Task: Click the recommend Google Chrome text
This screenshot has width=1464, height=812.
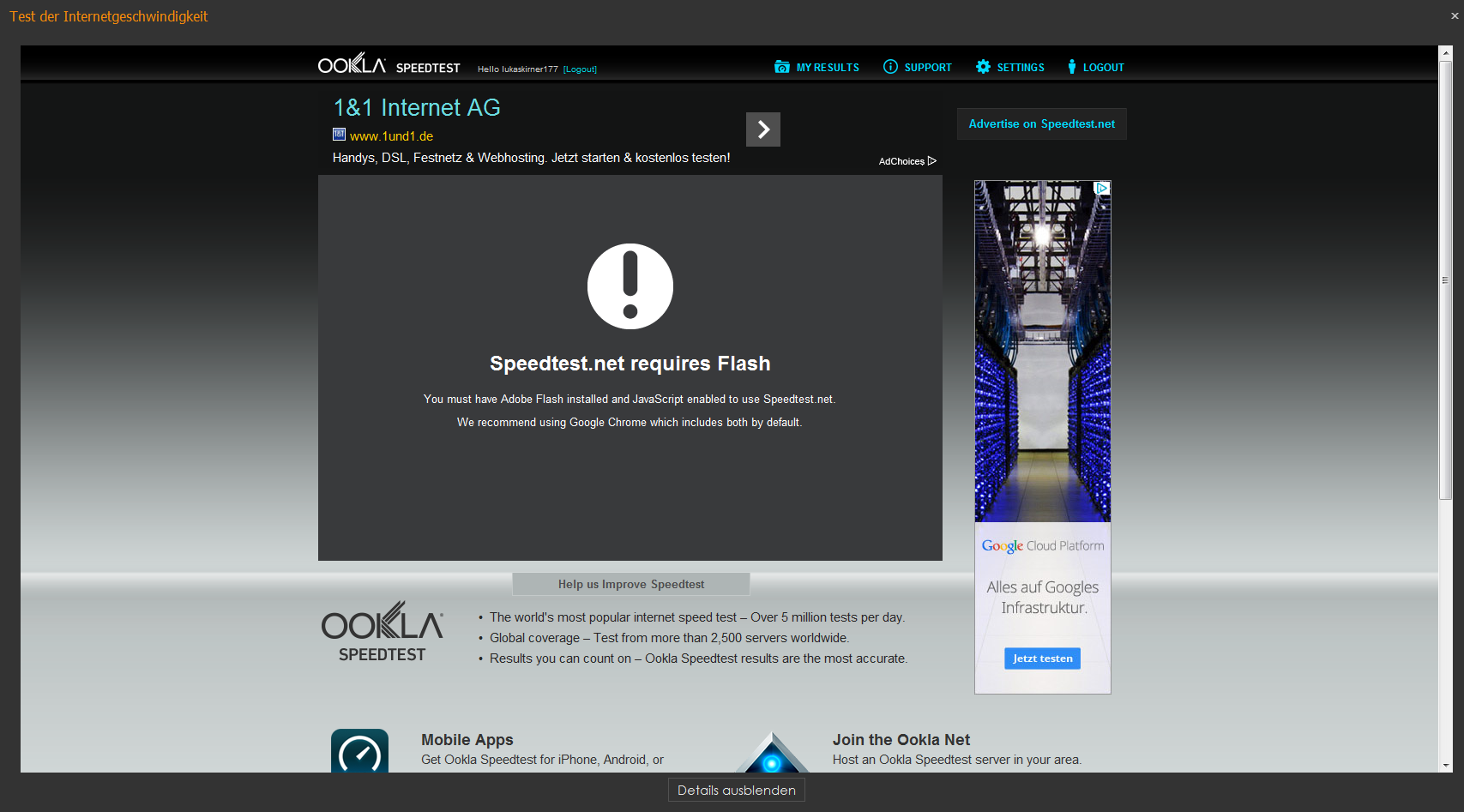Action: tap(630, 422)
